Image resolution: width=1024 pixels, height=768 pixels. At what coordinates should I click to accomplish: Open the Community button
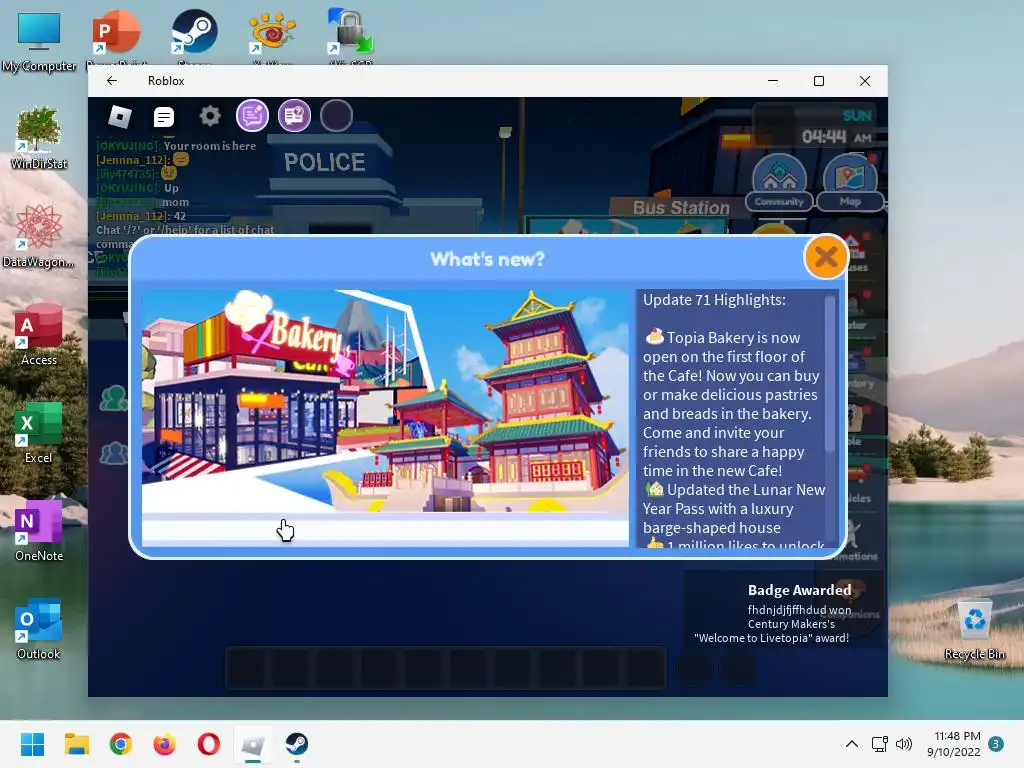coord(780,182)
